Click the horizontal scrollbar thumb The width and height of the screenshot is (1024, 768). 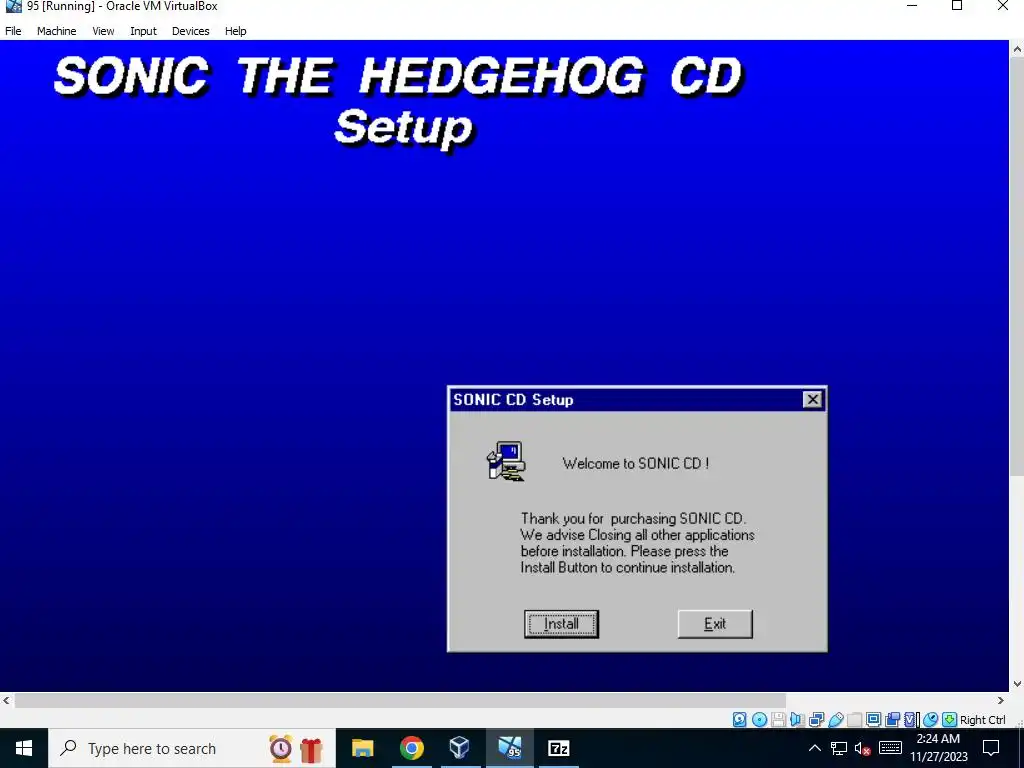point(400,701)
